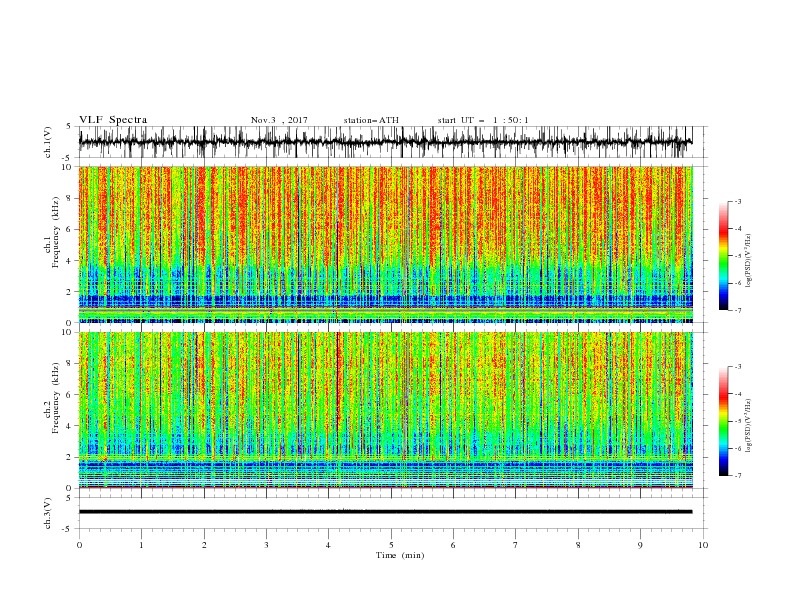Click the time axis tick label '5'
Screen dimensions: 792x612
[391, 545]
